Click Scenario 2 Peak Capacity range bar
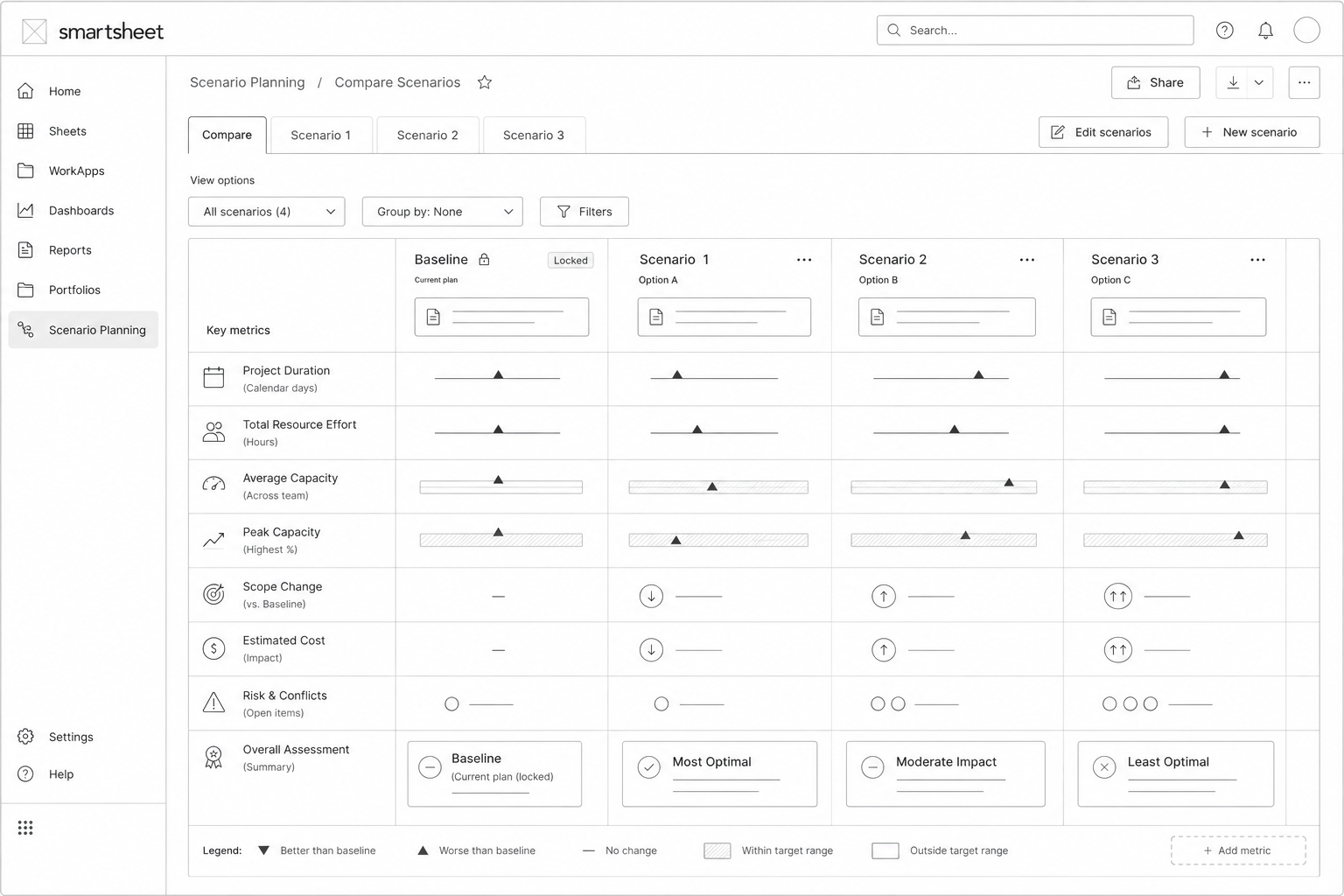Viewport: 1344px width, 896px height. [944, 541]
